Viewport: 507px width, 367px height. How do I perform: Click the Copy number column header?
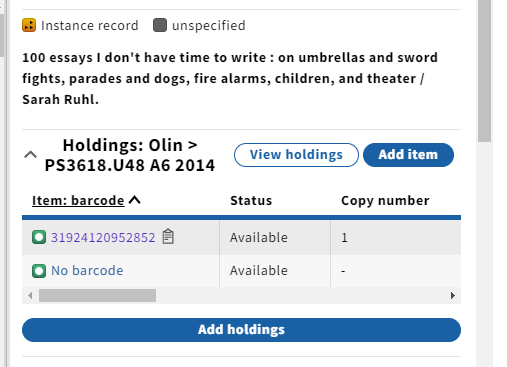pyautogui.click(x=385, y=201)
